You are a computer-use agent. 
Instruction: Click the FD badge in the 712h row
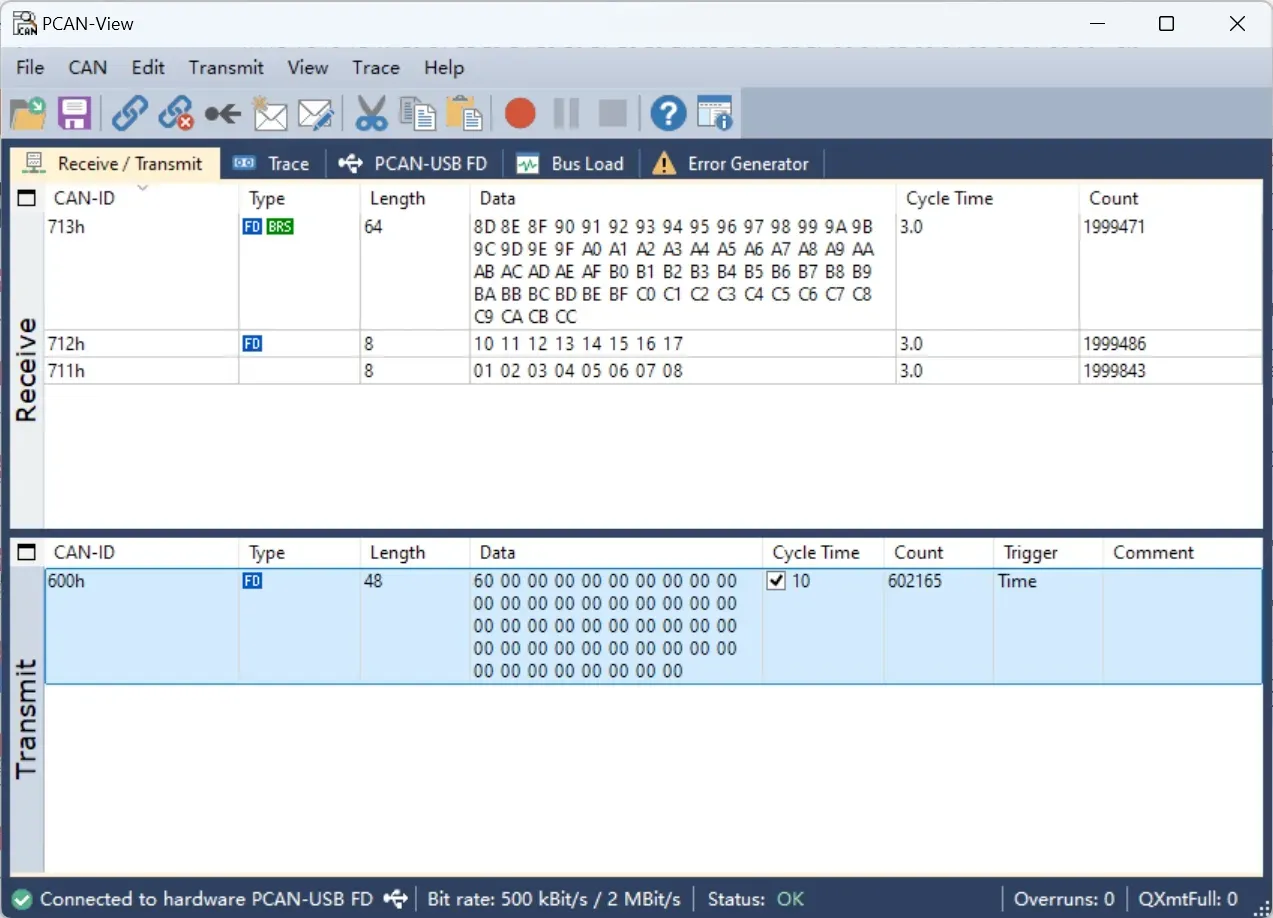point(252,344)
